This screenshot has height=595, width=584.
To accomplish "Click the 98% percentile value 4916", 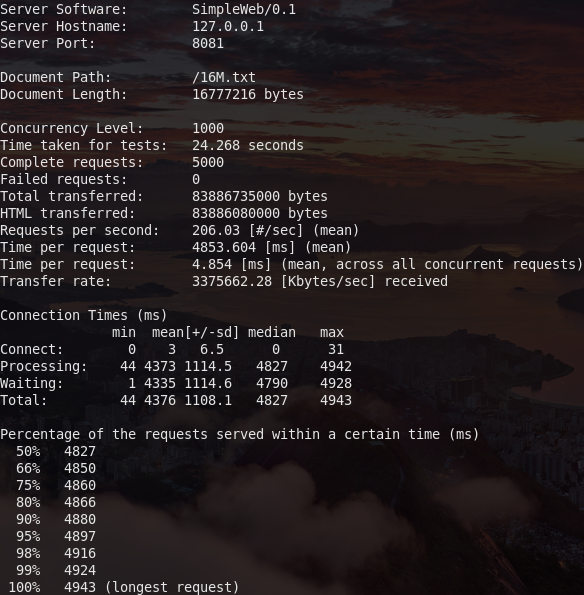I will click(80, 554).
